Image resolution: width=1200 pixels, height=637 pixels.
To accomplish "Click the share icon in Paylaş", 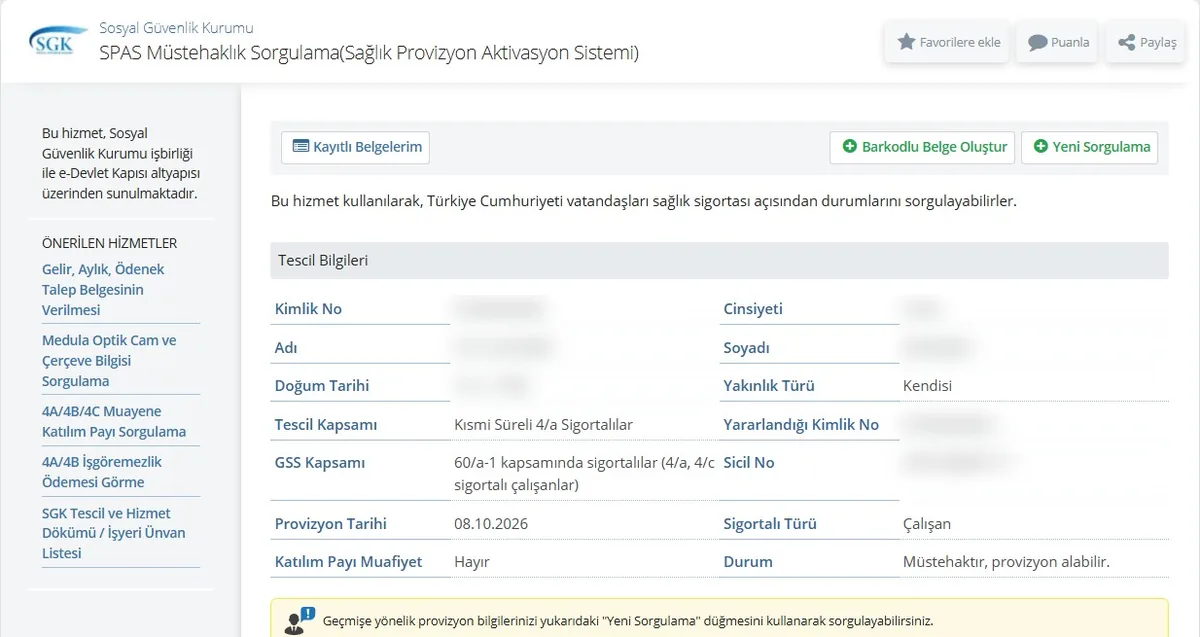I will (1126, 42).
